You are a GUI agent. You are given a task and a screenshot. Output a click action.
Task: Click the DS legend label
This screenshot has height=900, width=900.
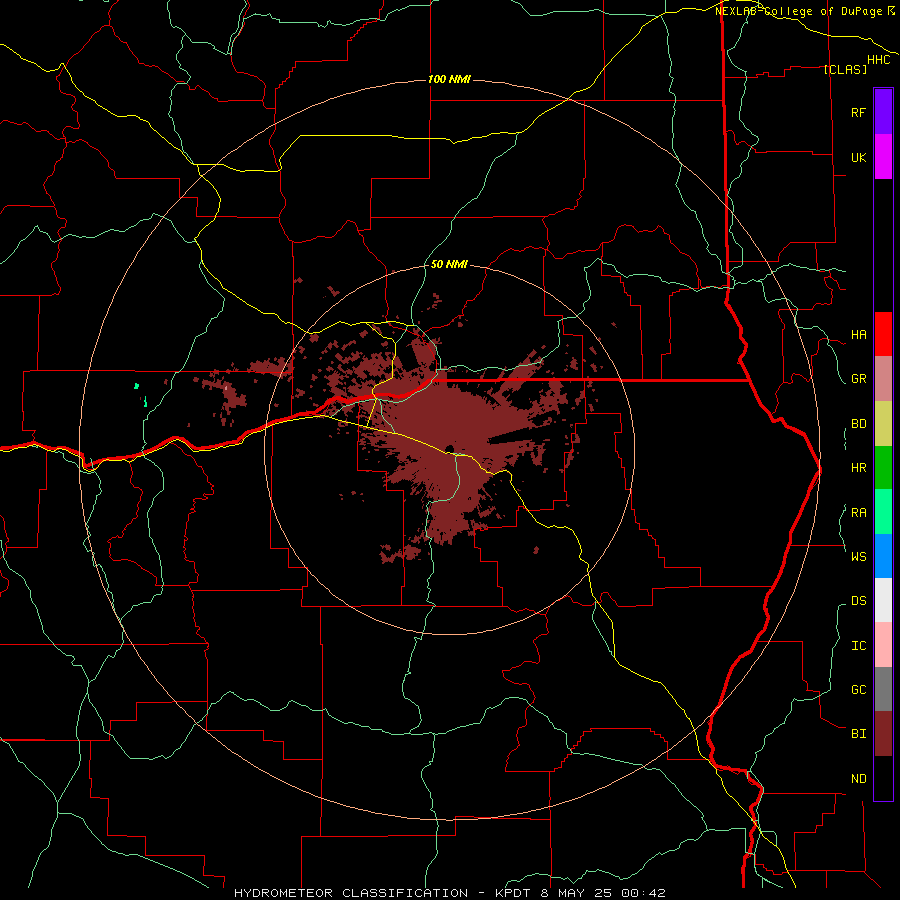pos(859,600)
